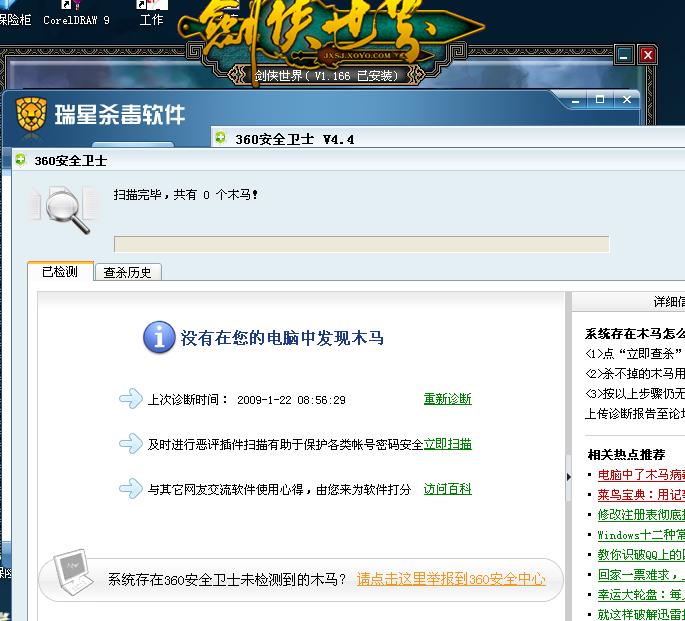Click 请点击这里举报到360安全中心 link

click(451, 580)
